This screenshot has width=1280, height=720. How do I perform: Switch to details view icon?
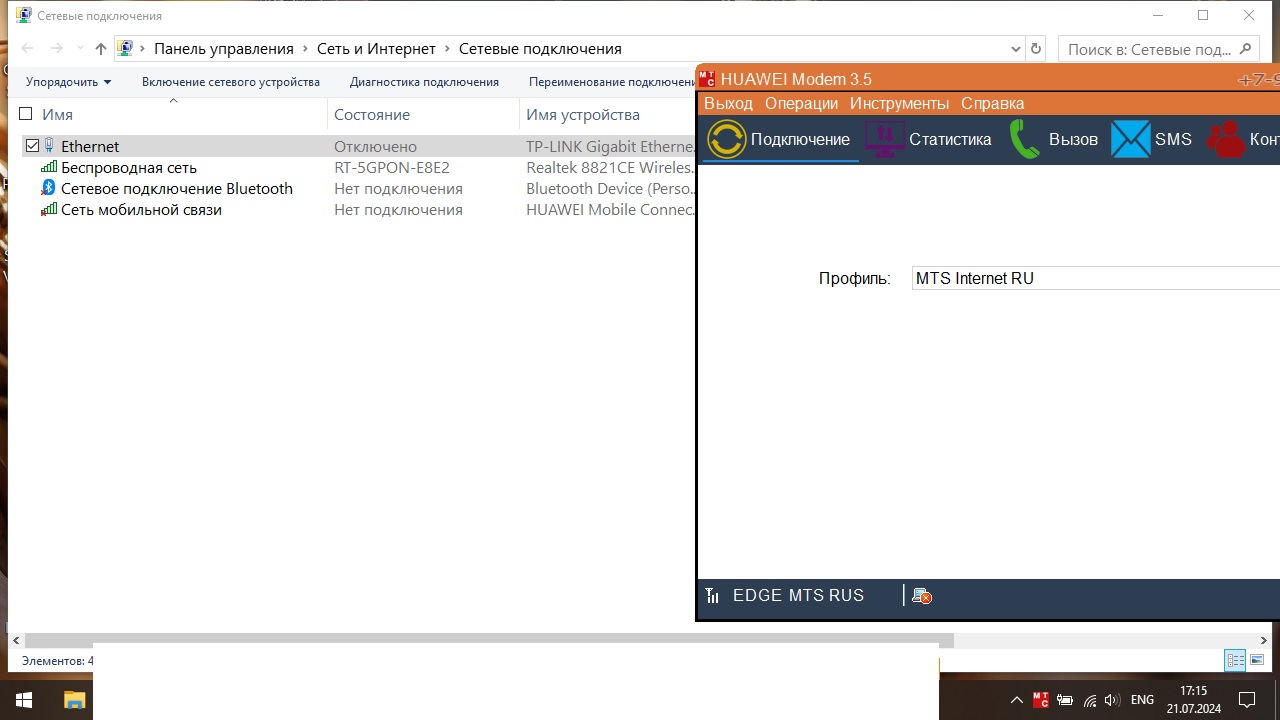[x=1236, y=660]
